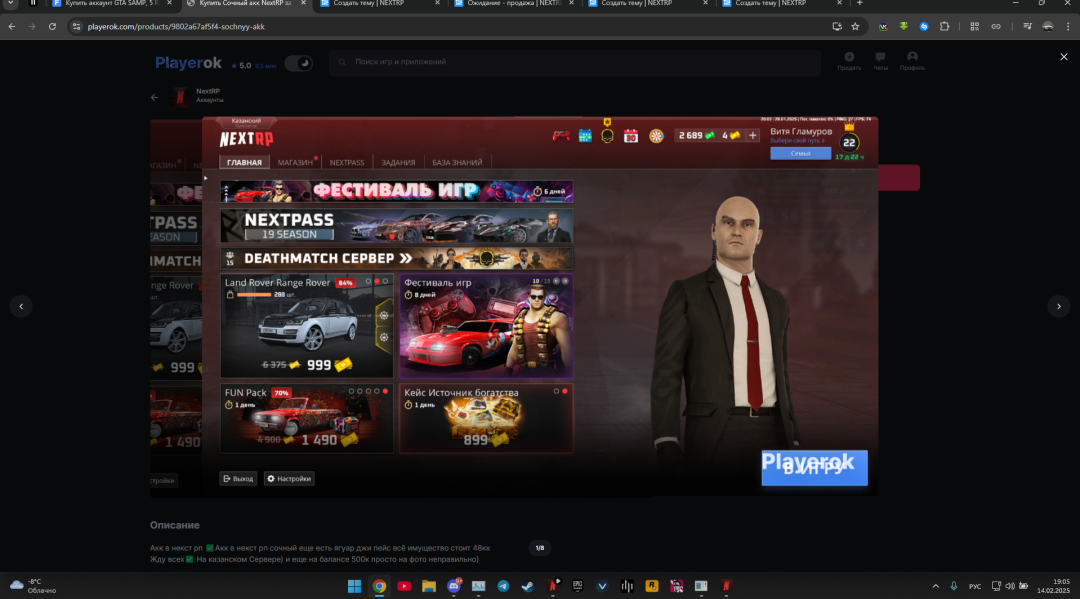Open the green download extension
1080x599 pixels.
tap(904, 27)
